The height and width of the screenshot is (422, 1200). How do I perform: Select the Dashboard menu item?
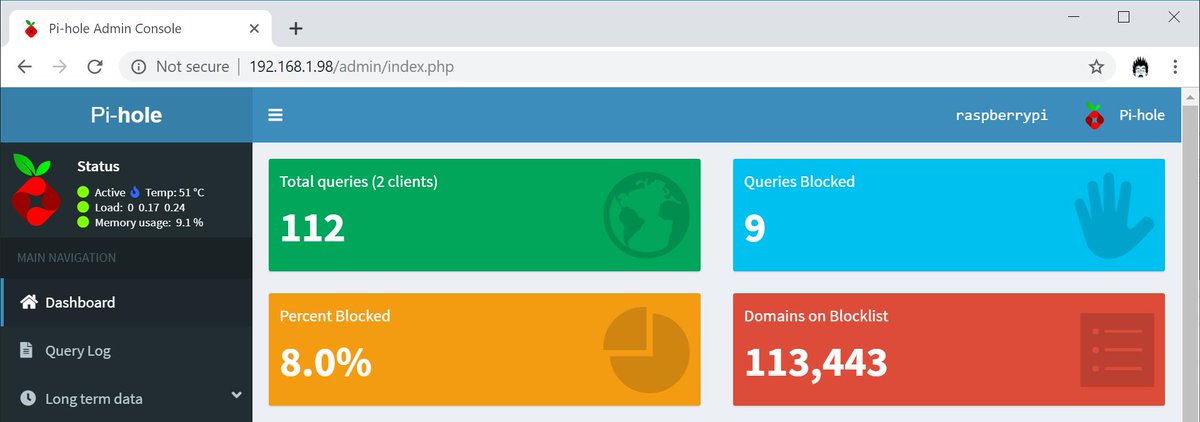[x=80, y=302]
